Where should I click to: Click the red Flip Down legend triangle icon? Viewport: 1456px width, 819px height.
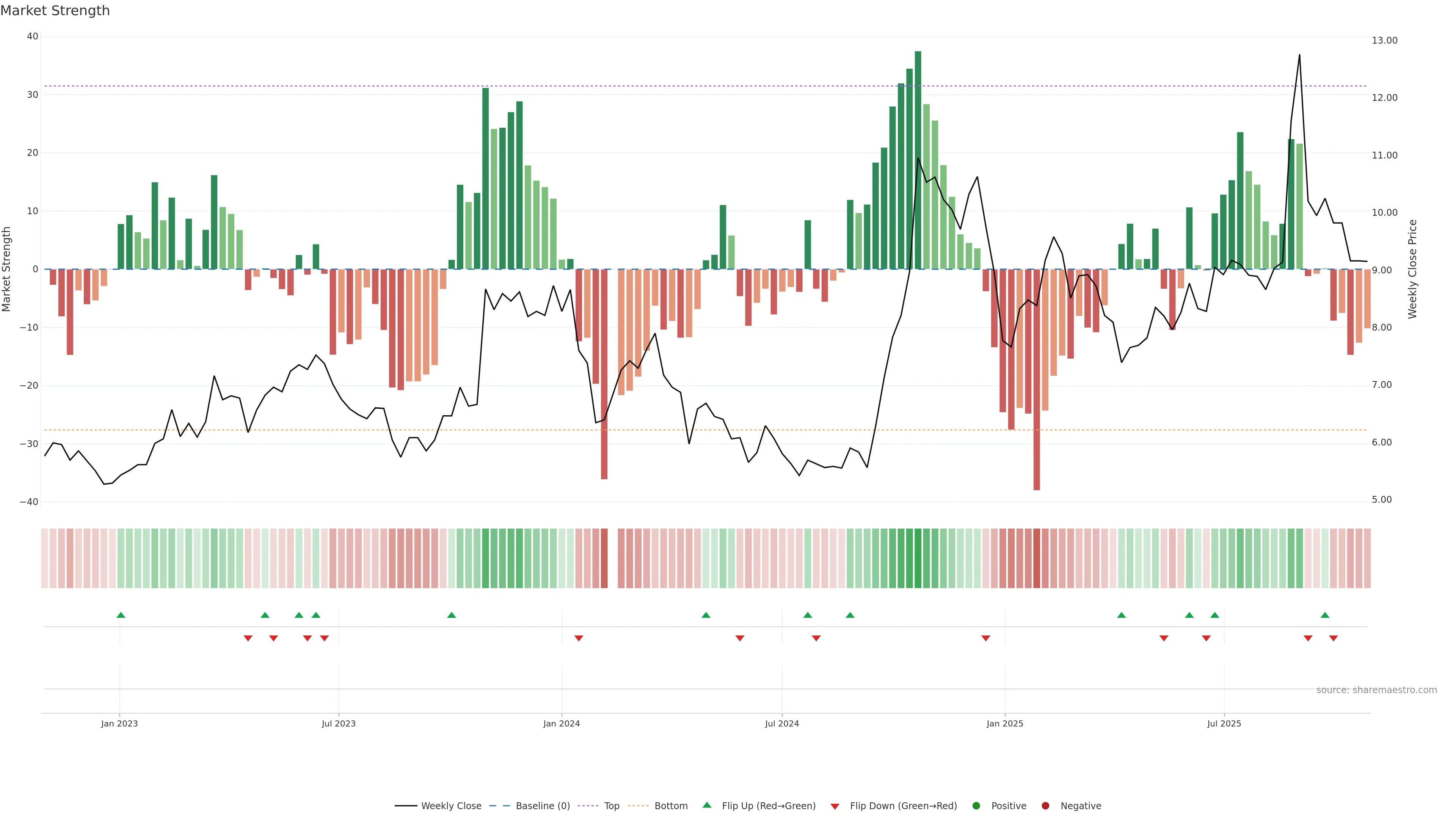835,806
